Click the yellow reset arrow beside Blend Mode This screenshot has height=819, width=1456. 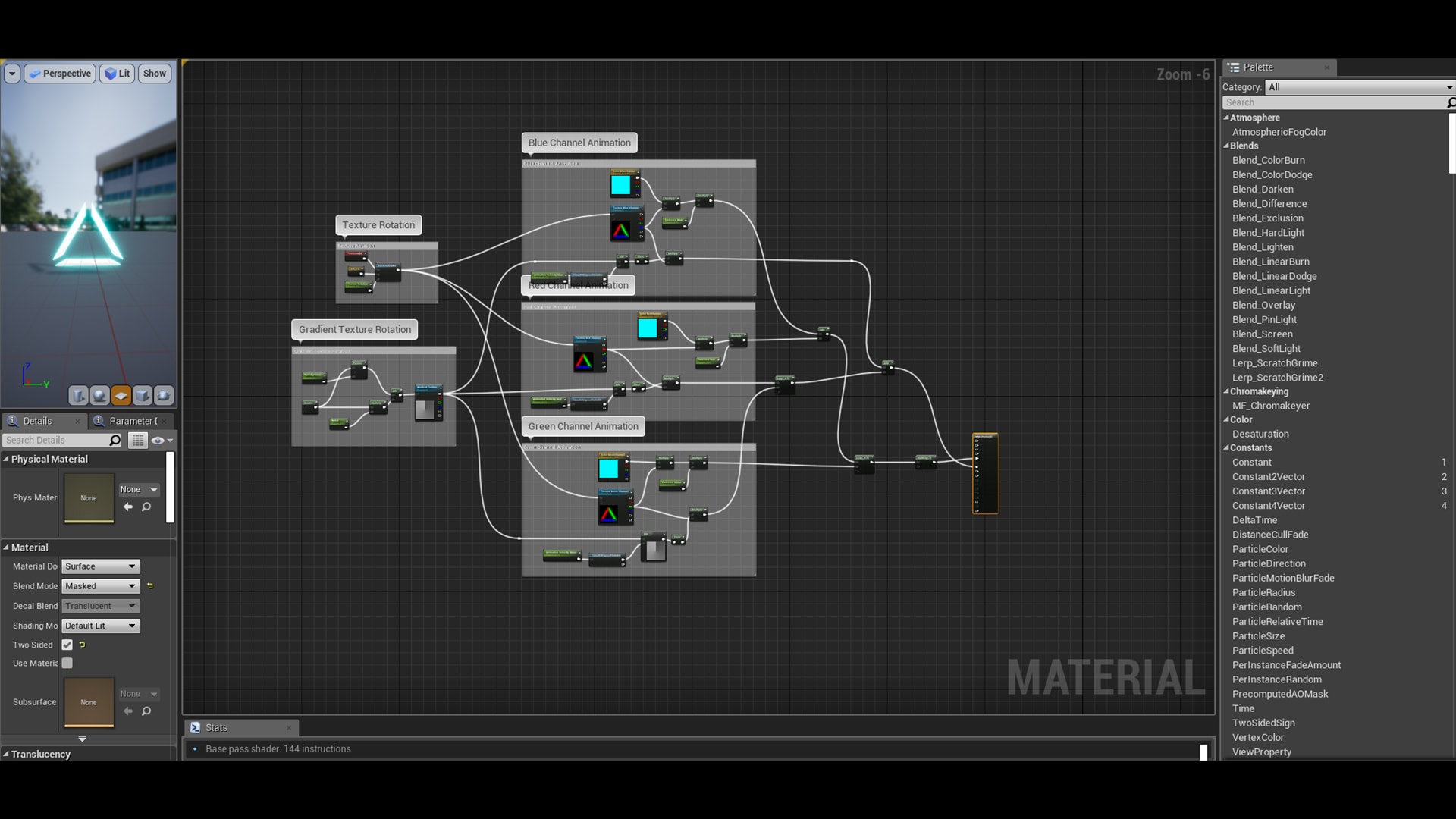pyautogui.click(x=149, y=585)
